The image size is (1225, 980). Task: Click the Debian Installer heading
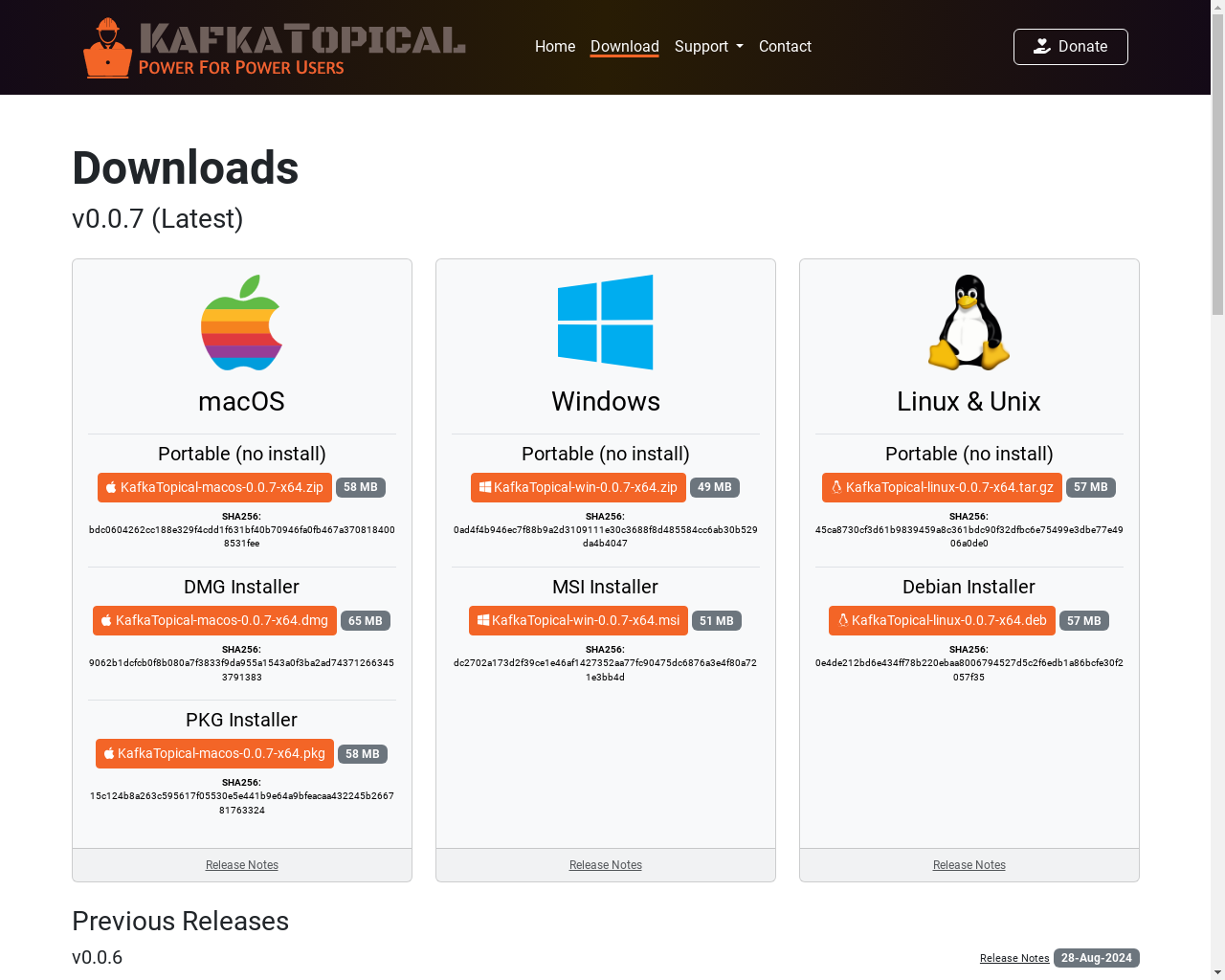pyautogui.click(x=969, y=587)
